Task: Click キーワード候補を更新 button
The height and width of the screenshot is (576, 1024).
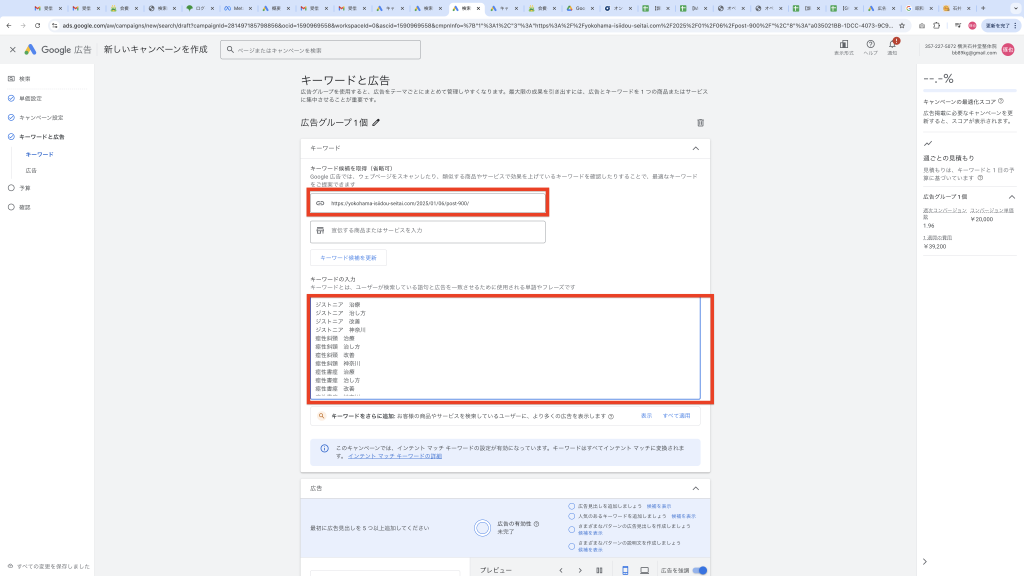Action: 348,257
